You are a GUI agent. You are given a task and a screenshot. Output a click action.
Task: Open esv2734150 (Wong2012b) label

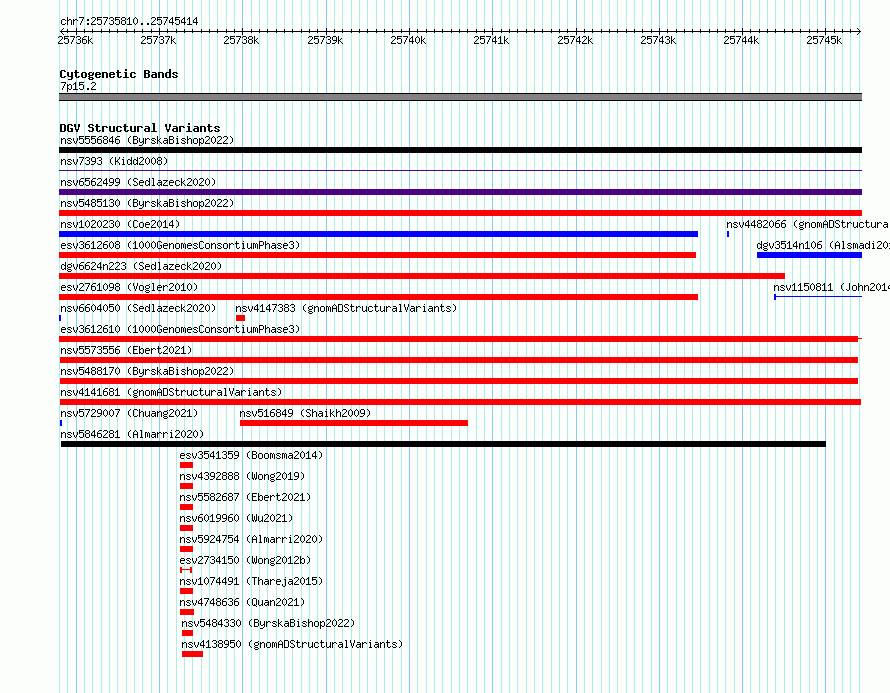pos(245,560)
